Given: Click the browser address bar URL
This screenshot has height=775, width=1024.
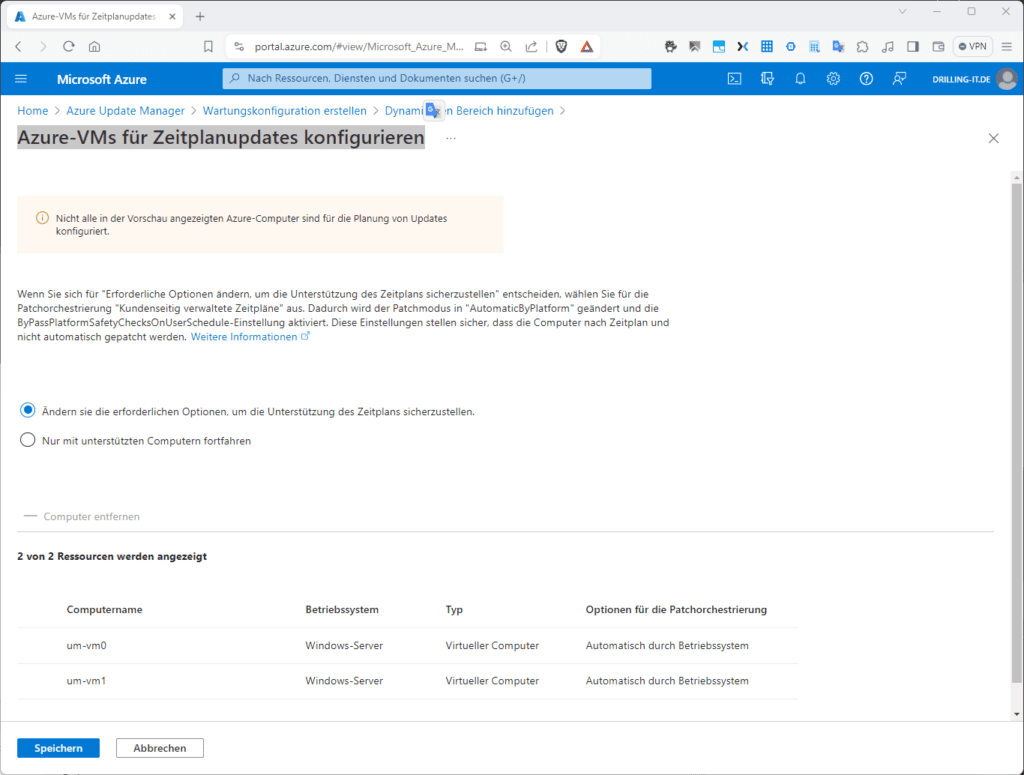Looking at the screenshot, I should pos(359,46).
